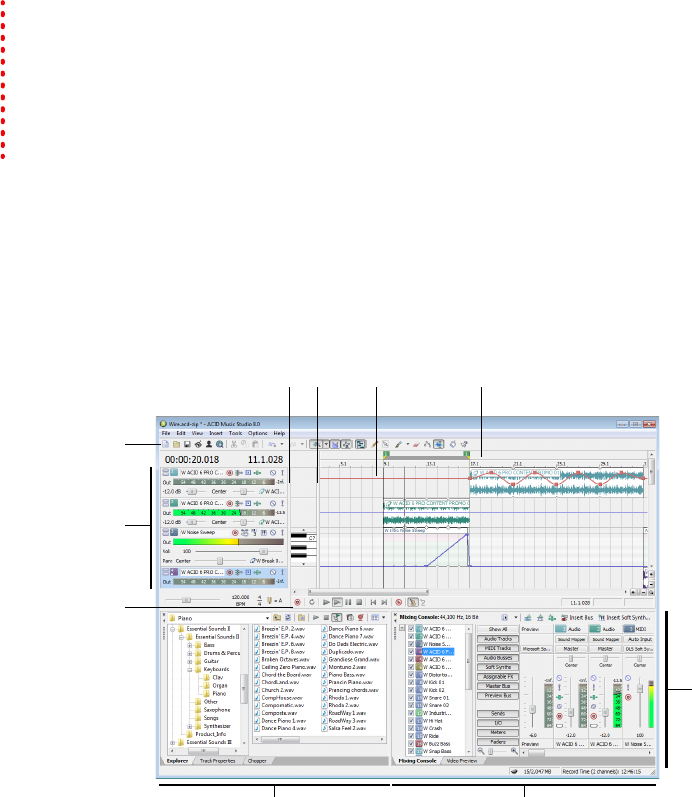Switch to the Video Preview tab
Viewport: 692px width, 797px height.
pyautogui.click(x=462, y=761)
